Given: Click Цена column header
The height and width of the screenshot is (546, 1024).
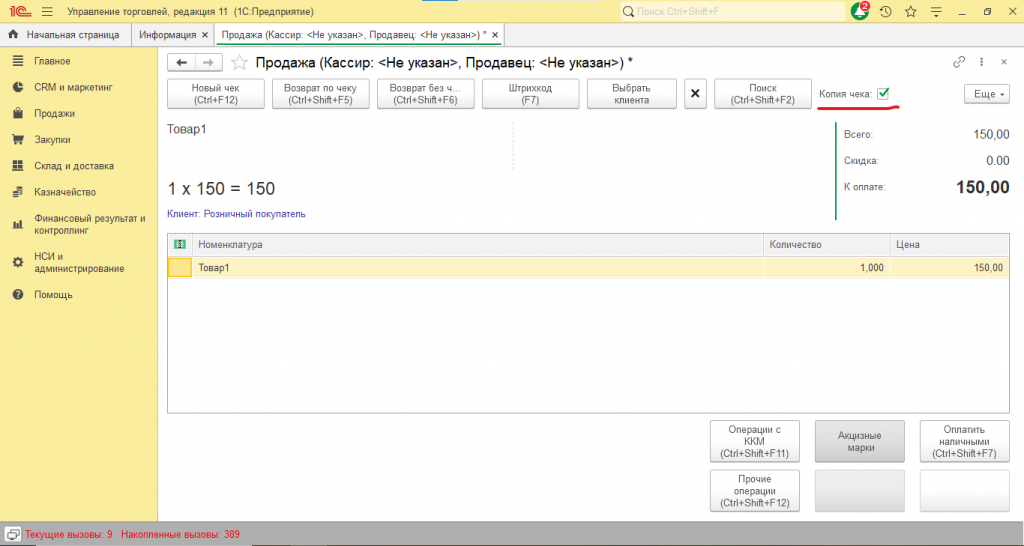Looking at the screenshot, I should pos(950,244).
